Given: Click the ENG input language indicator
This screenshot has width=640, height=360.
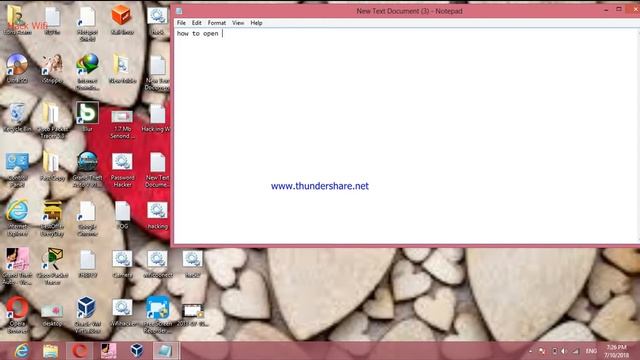Looking at the screenshot, I should [x=591, y=351].
